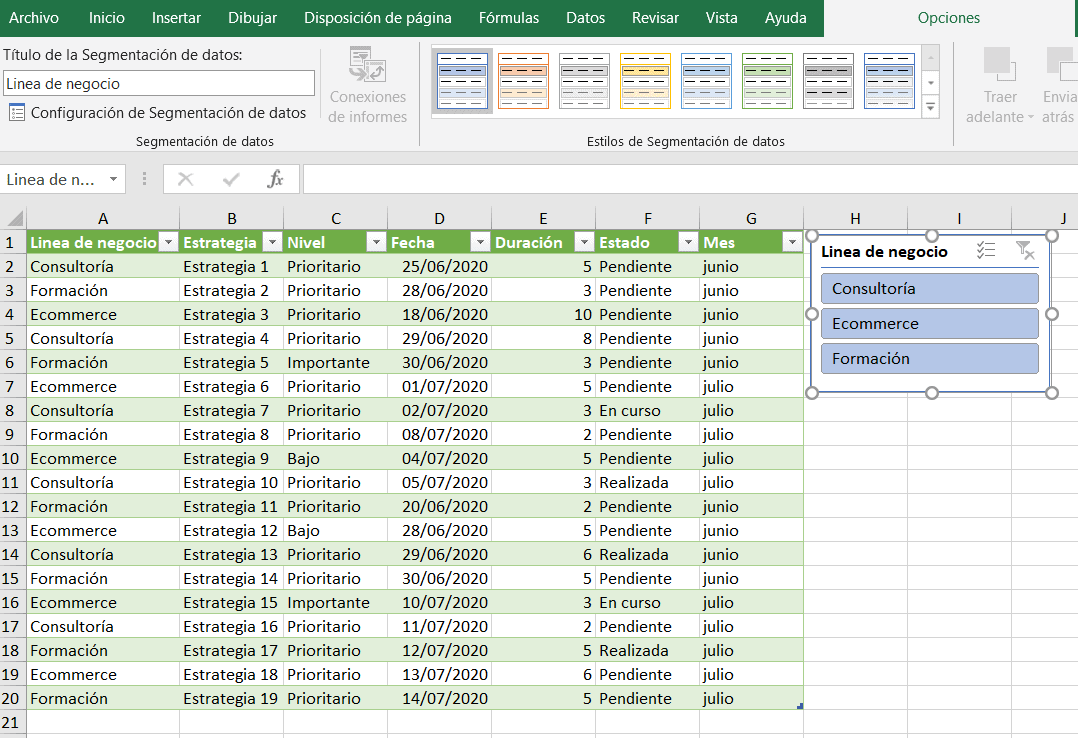This screenshot has width=1078, height=738.
Task: Switch to the Insertar tab
Action: tap(176, 18)
